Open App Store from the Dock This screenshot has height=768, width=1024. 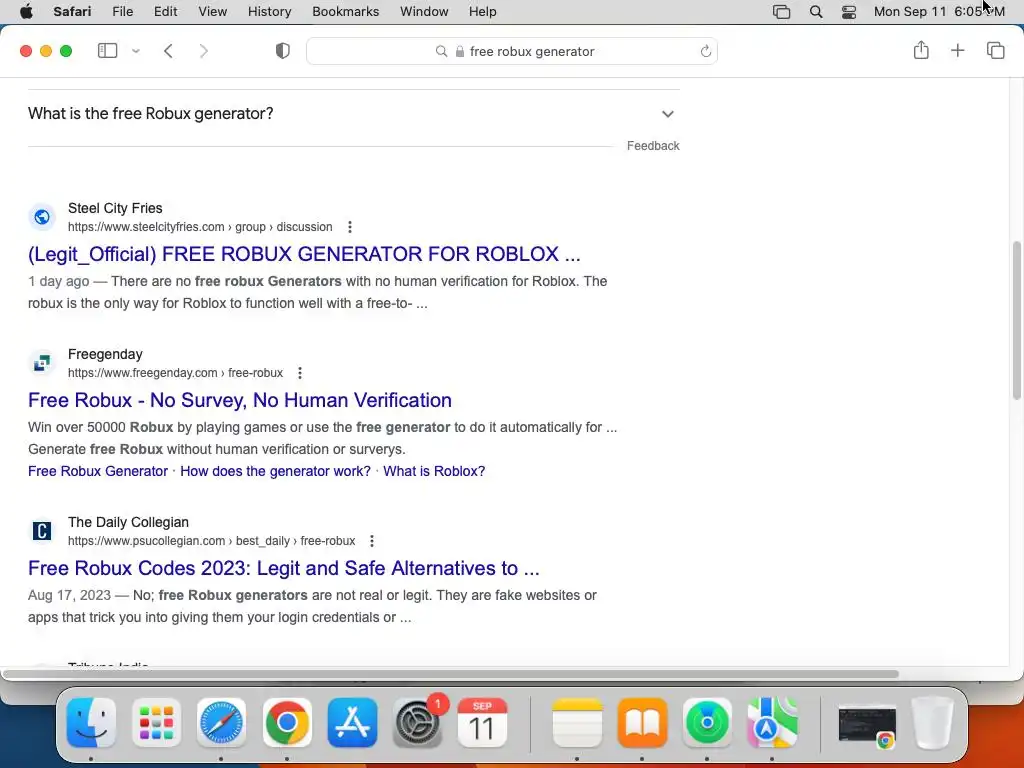(x=352, y=723)
